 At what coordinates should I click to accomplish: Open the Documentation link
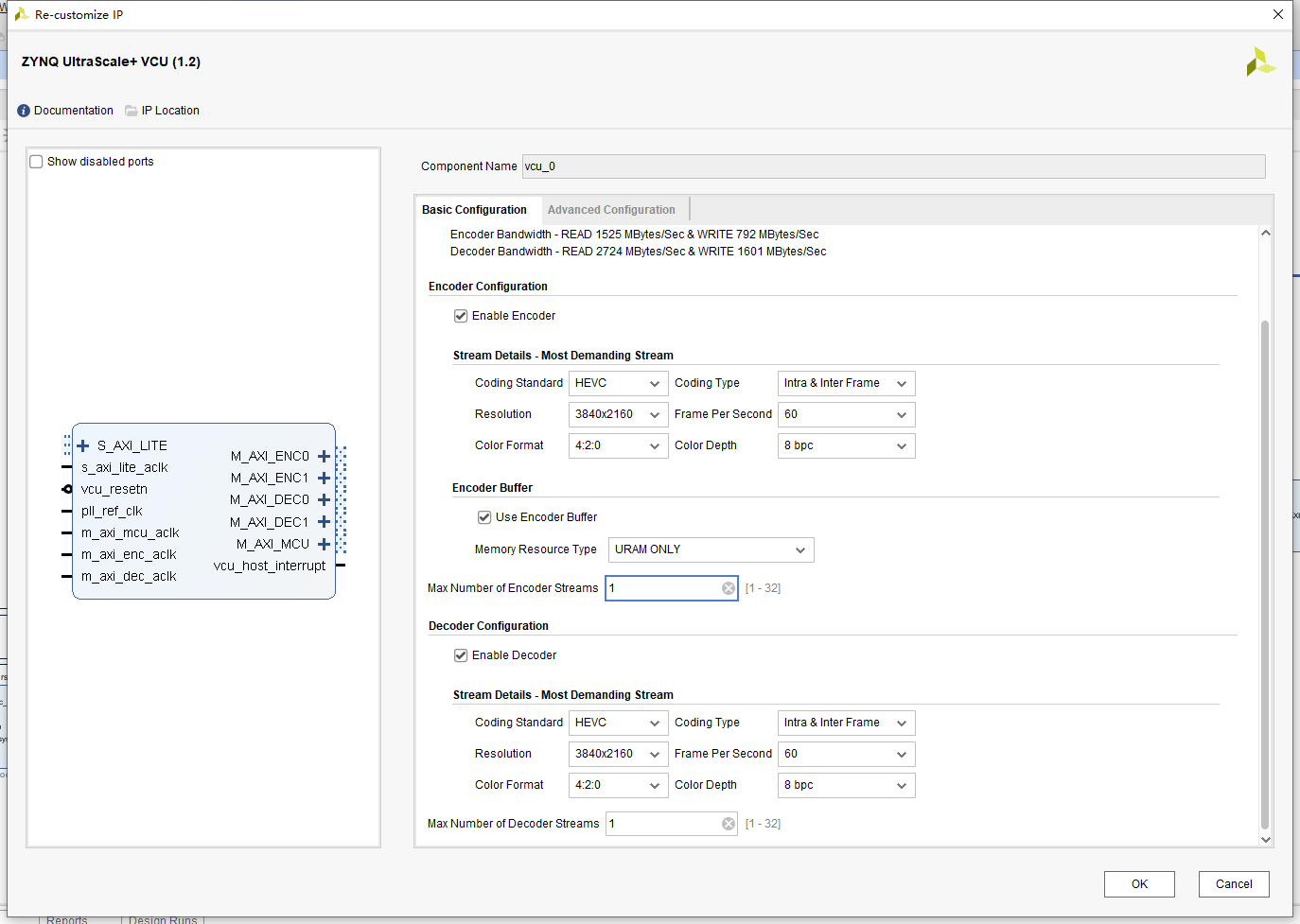74,111
